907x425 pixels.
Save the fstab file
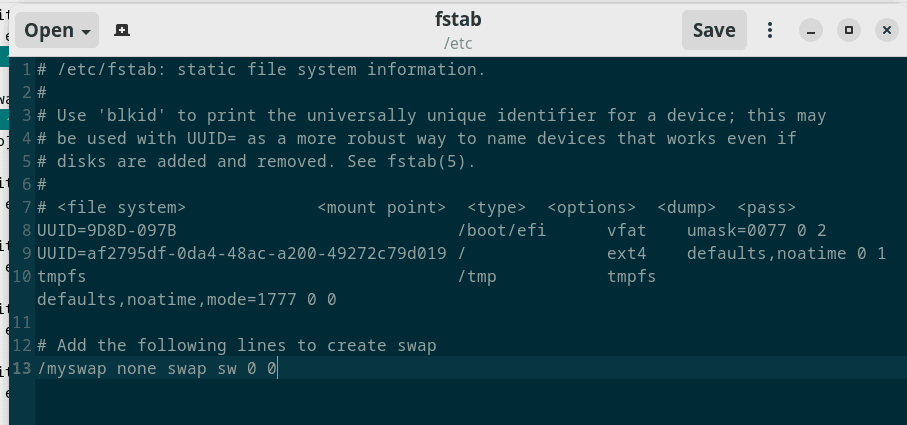click(714, 30)
